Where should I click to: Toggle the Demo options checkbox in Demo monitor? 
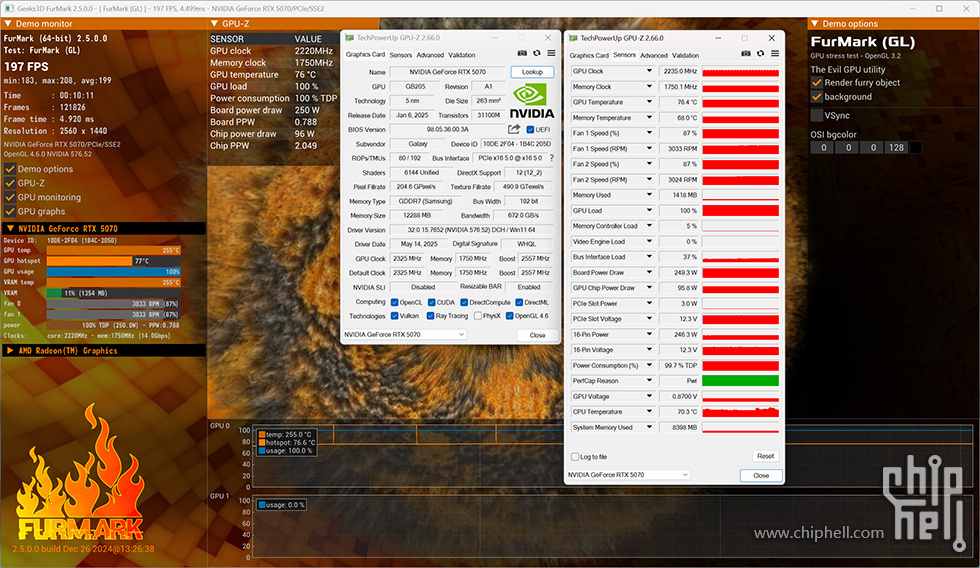(x=10, y=169)
